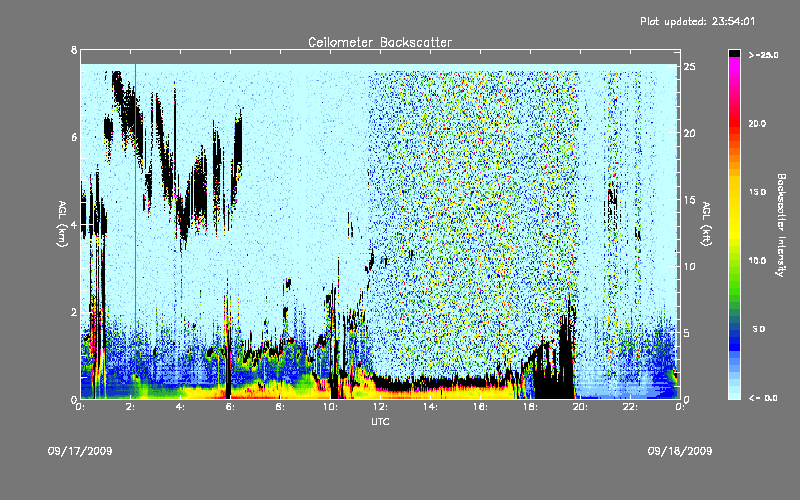Screen dimensions: 800x500
Task: Click the 'AGL (km)' axis label
Action: click(62, 223)
